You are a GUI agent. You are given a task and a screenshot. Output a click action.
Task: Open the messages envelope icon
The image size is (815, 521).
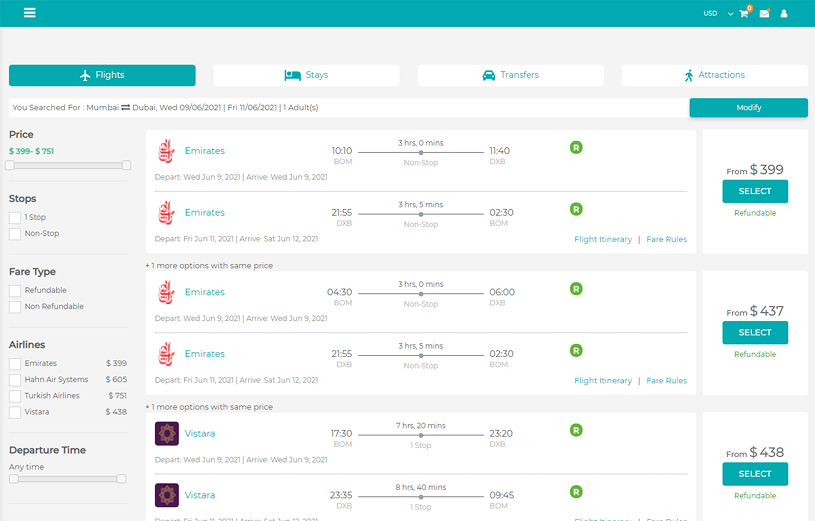point(764,14)
